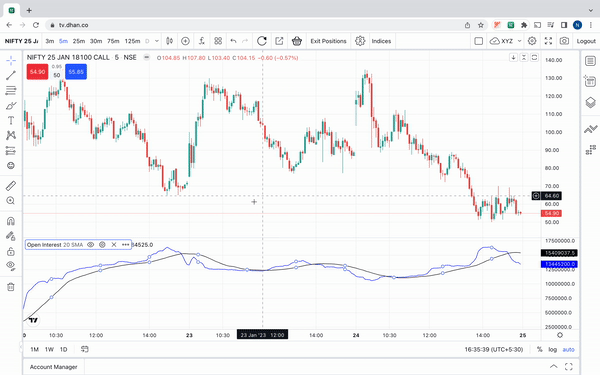Undo the last chart action
Viewport: 600px width, 375px height.
tap(233, 41)
